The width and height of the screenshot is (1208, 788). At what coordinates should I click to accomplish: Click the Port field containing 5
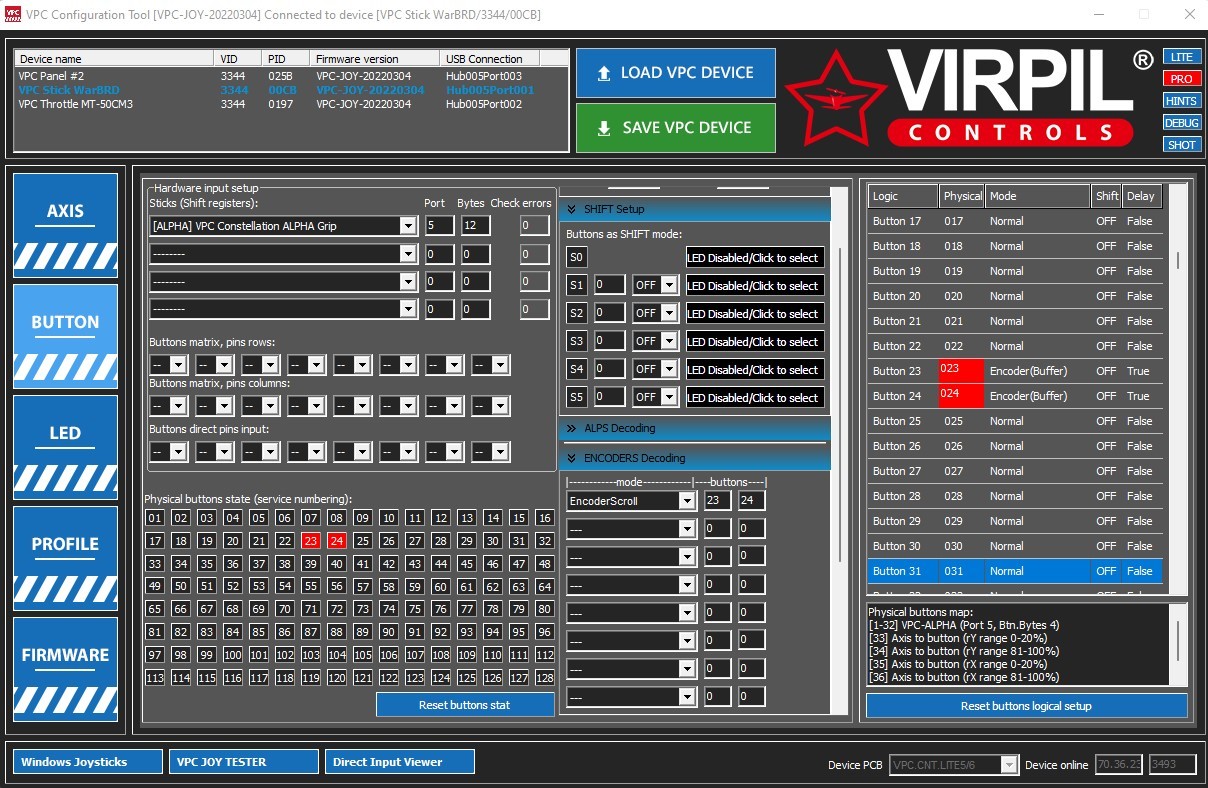439,226
